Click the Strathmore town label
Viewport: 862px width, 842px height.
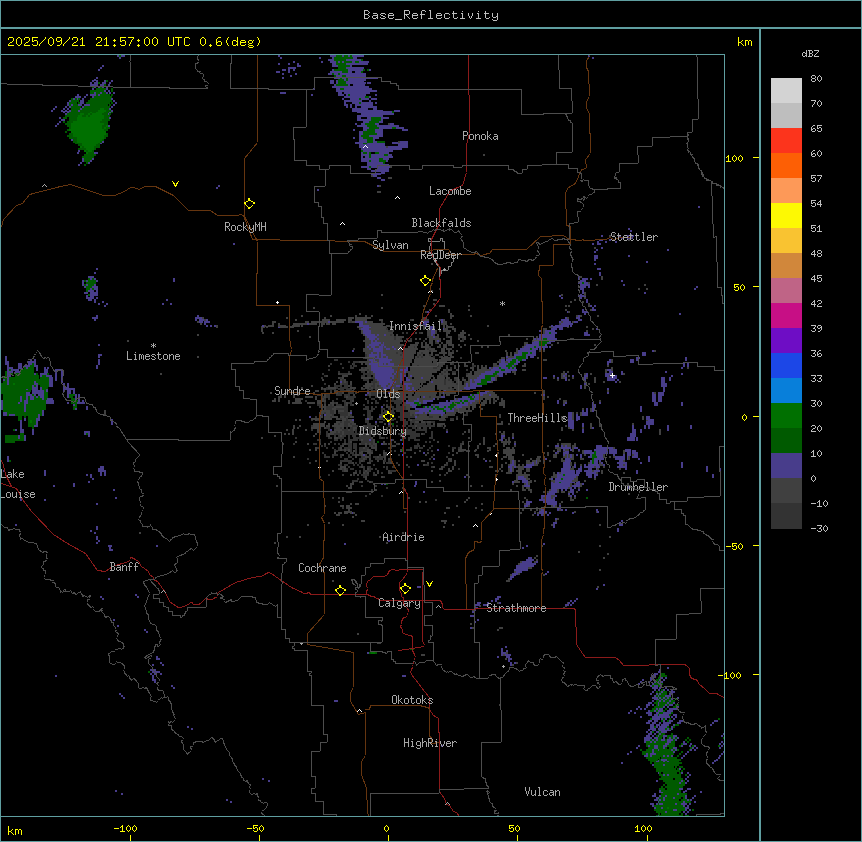point(516,608)
